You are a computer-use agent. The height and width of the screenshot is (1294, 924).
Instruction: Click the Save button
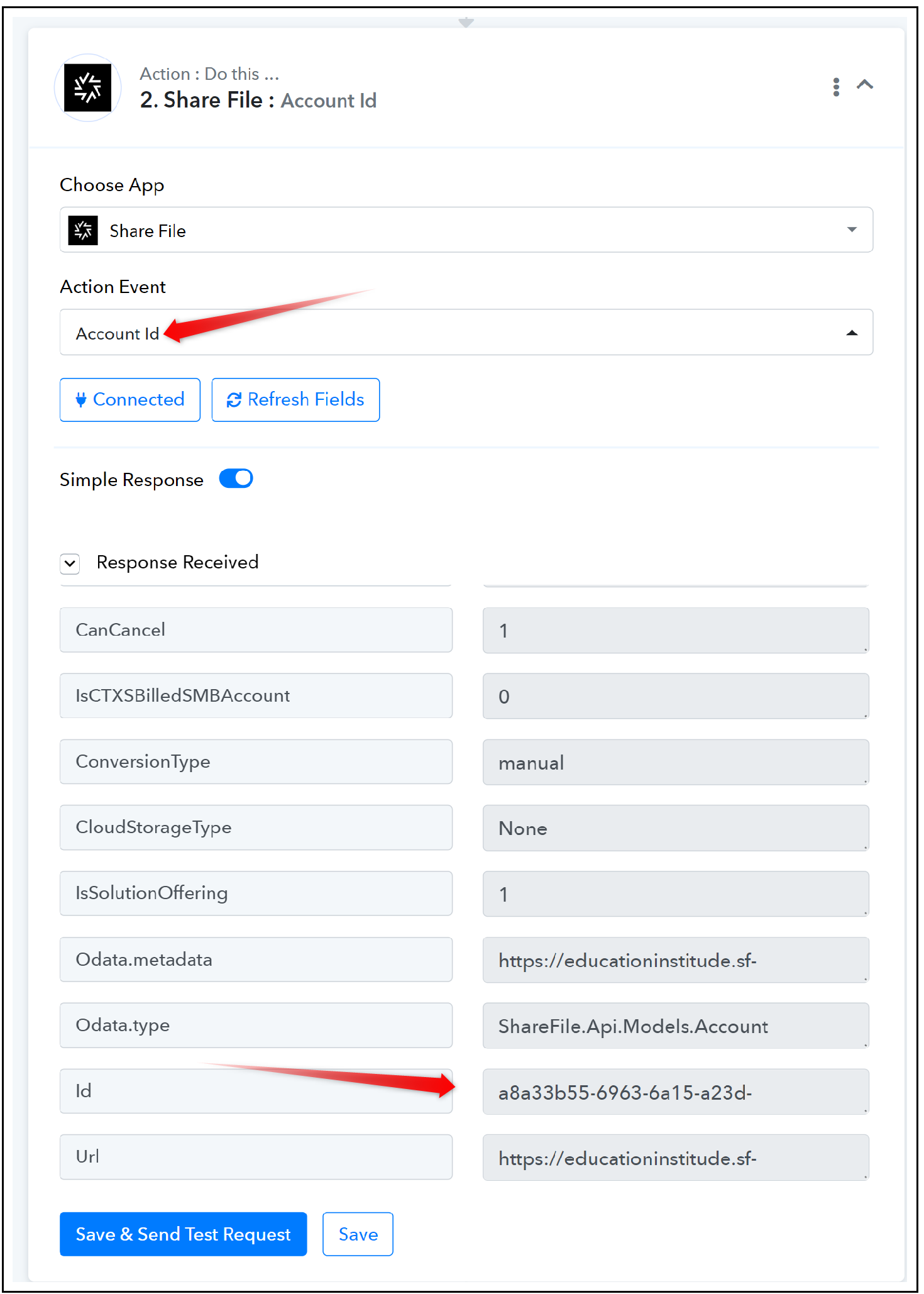358,1234
